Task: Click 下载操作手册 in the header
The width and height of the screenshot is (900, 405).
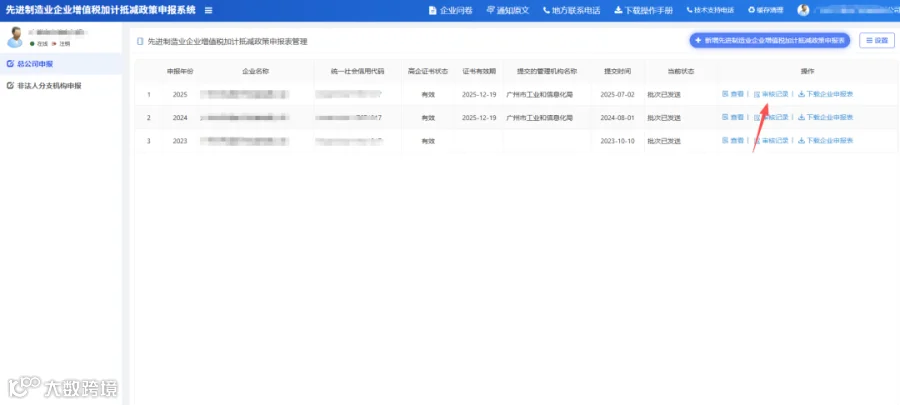Action: pos(643,10)
